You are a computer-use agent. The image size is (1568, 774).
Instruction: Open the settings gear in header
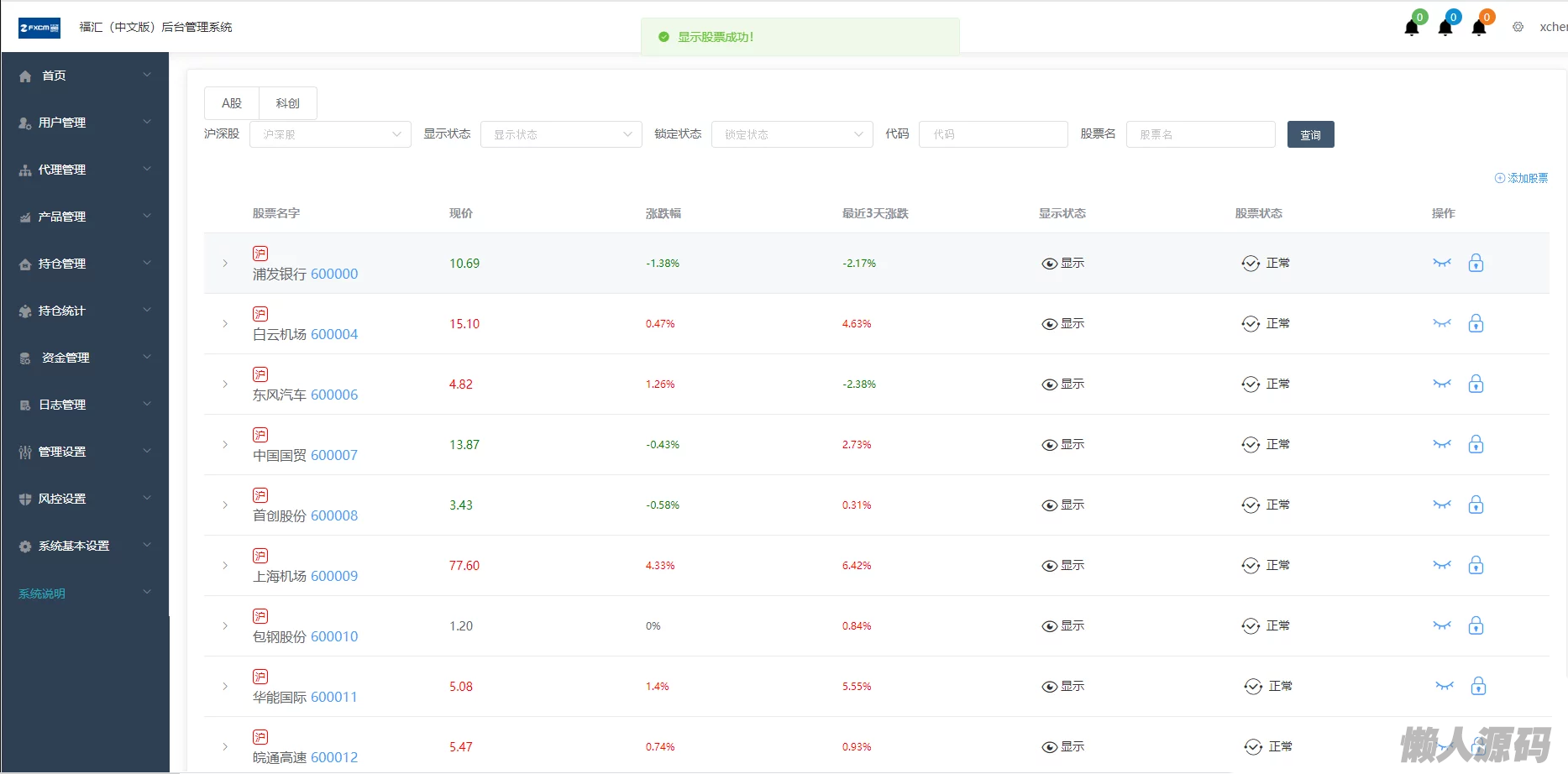click(1518, 27)
